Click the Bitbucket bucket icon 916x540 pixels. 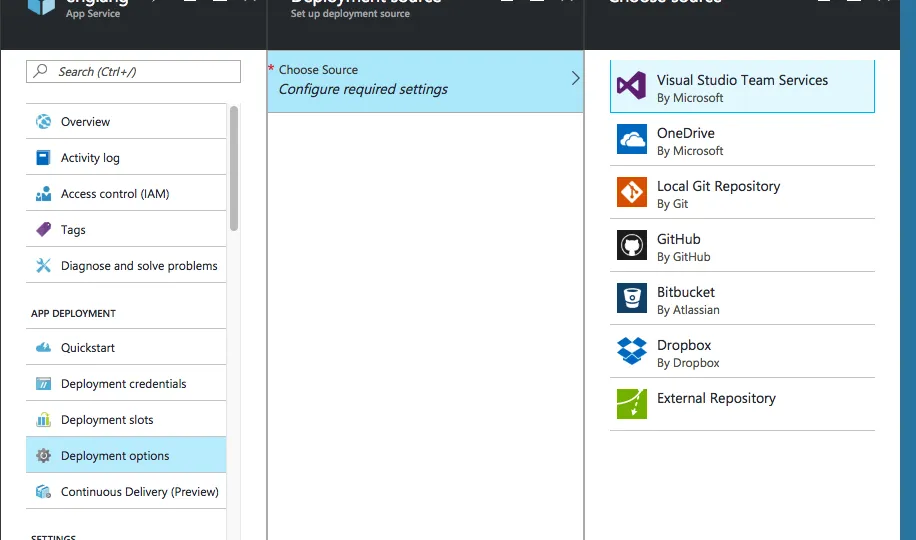632,298
